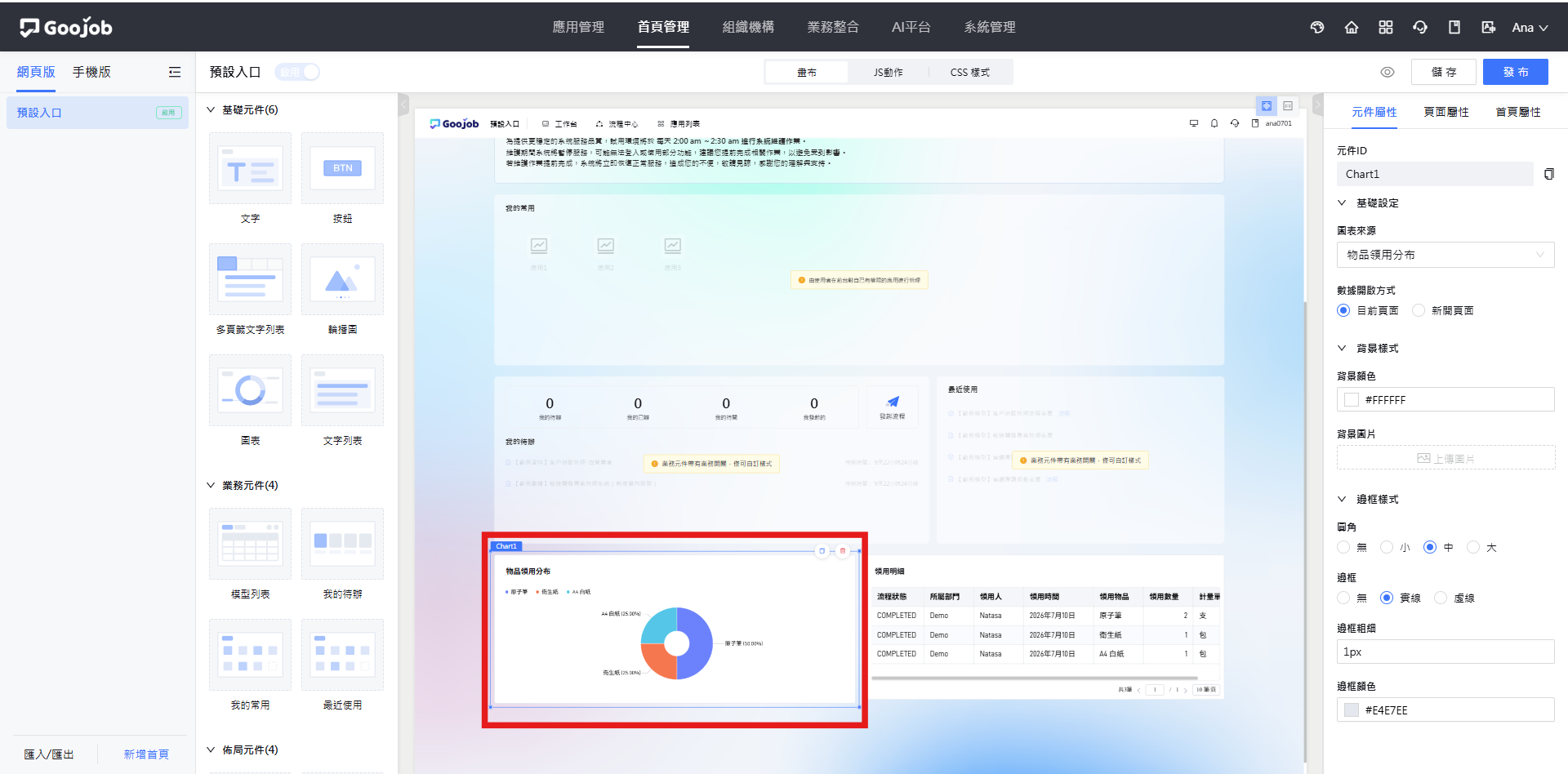1568x774 pixels.
Task: Click the 匯入/匯出 link
Action: [49, 754]
